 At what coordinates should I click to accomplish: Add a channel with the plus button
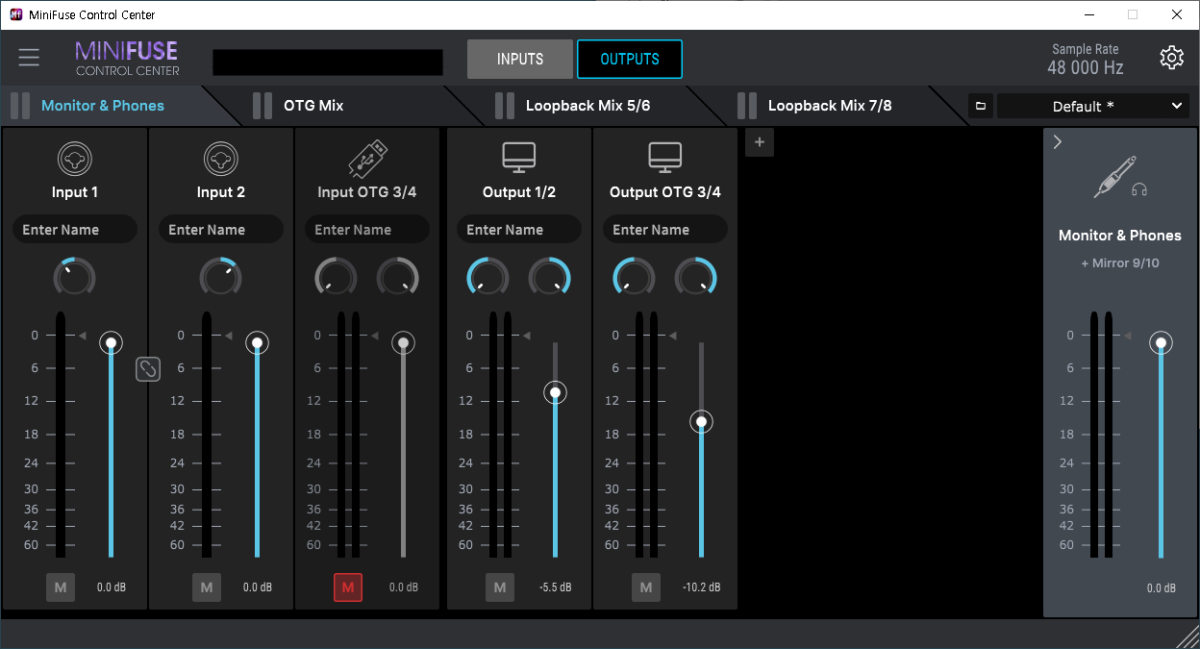pyautogui.click(x=759, y=143)
